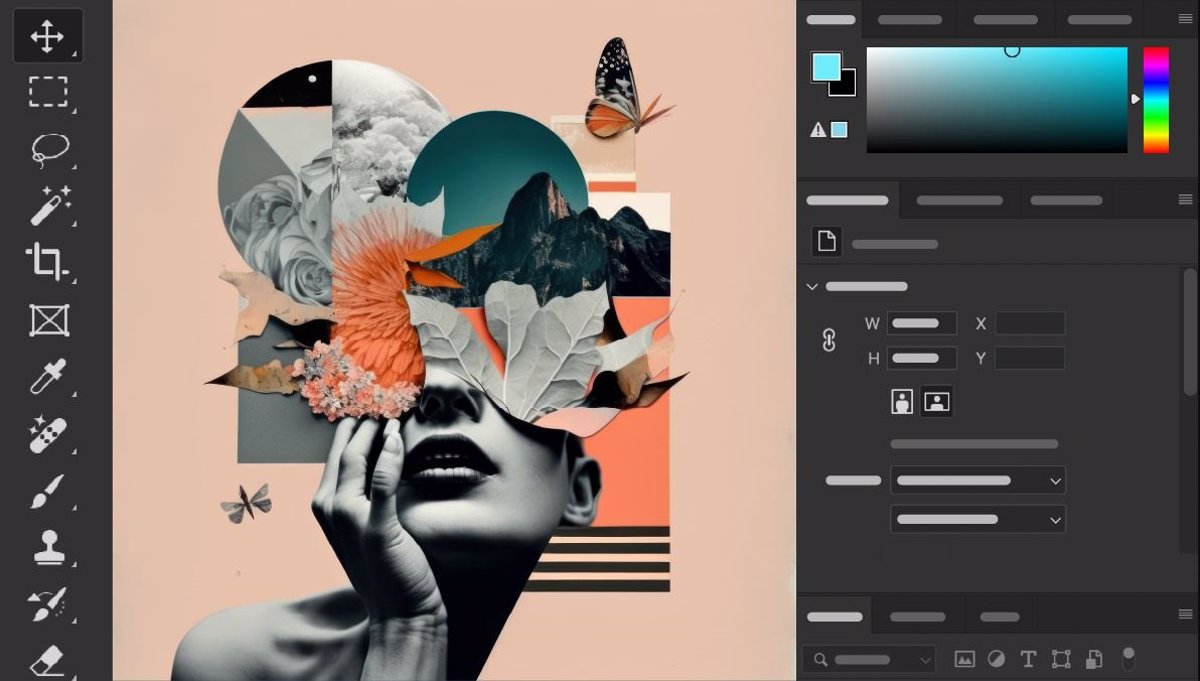The width and height of the screenshot is (1200, 681).
Task: Select the Move tool
Action: 47,36
